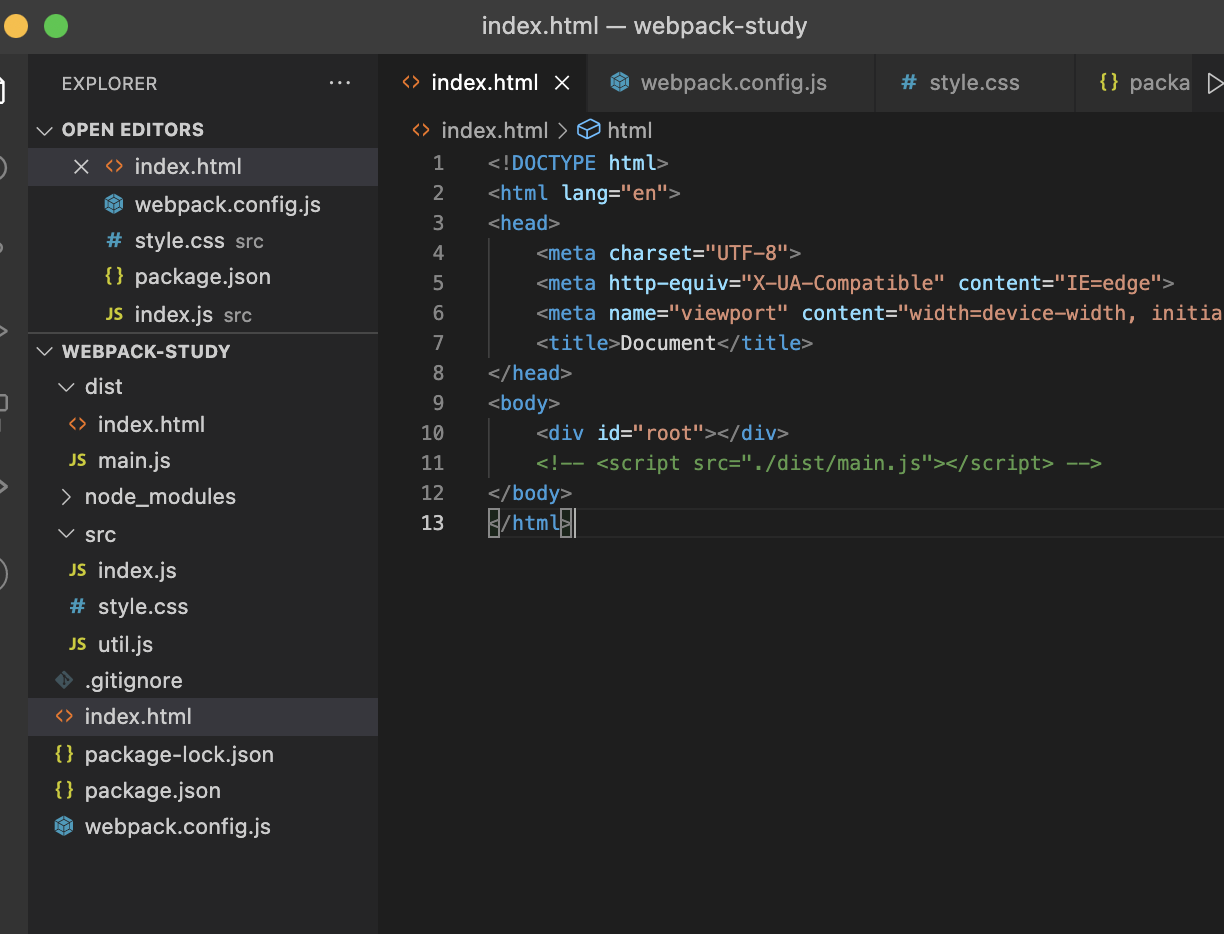Switch to style.css editor tab

click(x=974, y=83)
